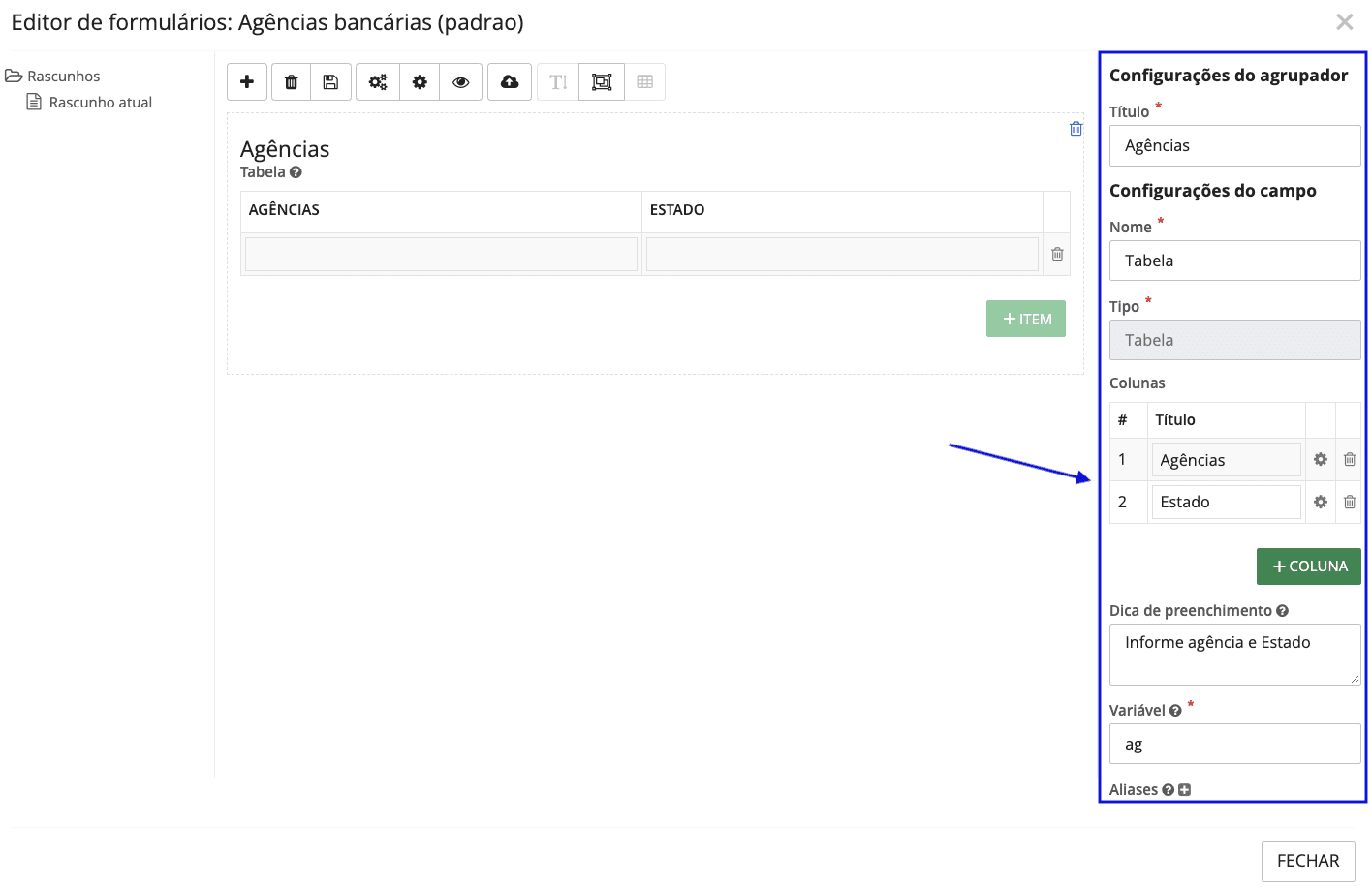The width and height of the screenshot is (1372, 889).
Task: Click the Variável input field
Action: [1234, 744]
